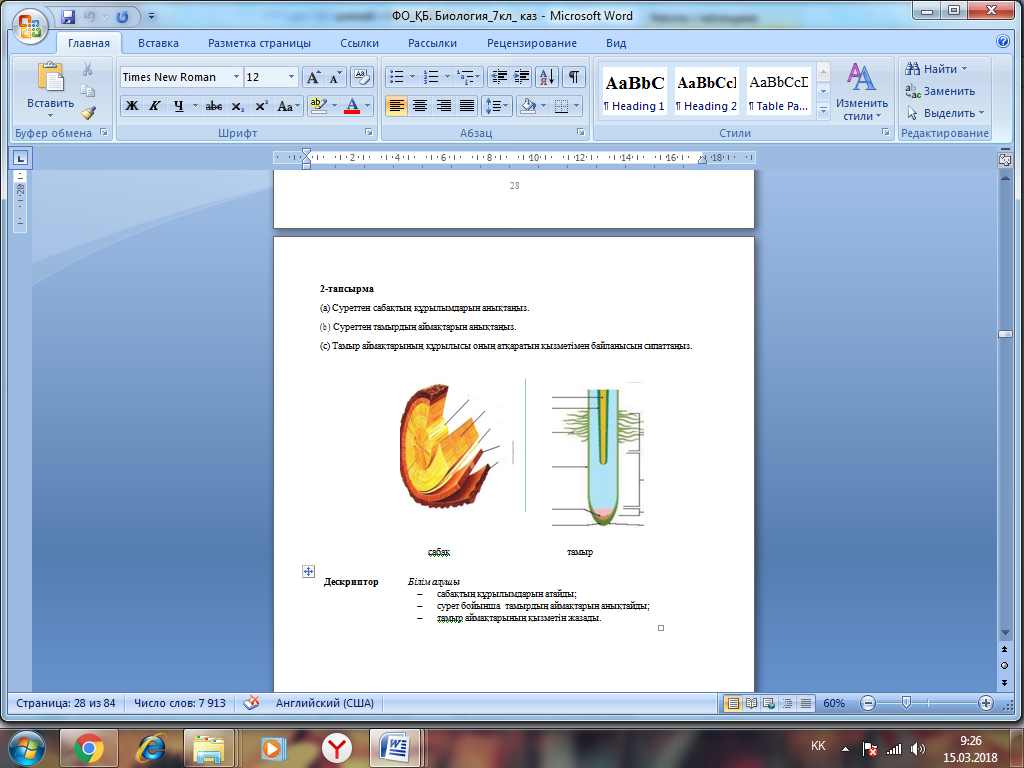Open the font size 12 dropdown
This screenshot has height=768, width=1024.
pos(291,77)
